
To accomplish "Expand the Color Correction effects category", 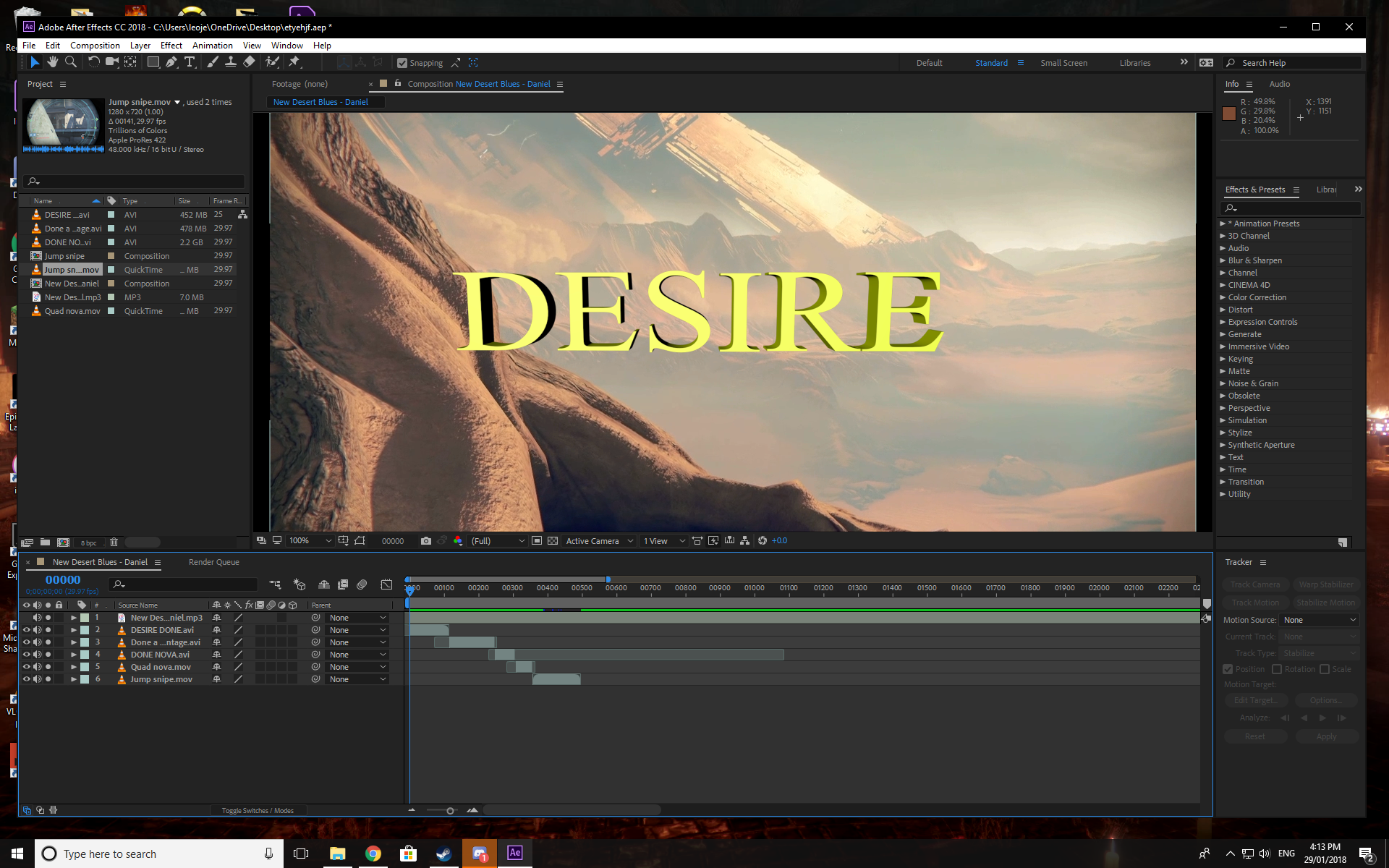I will click(1223, 297).
